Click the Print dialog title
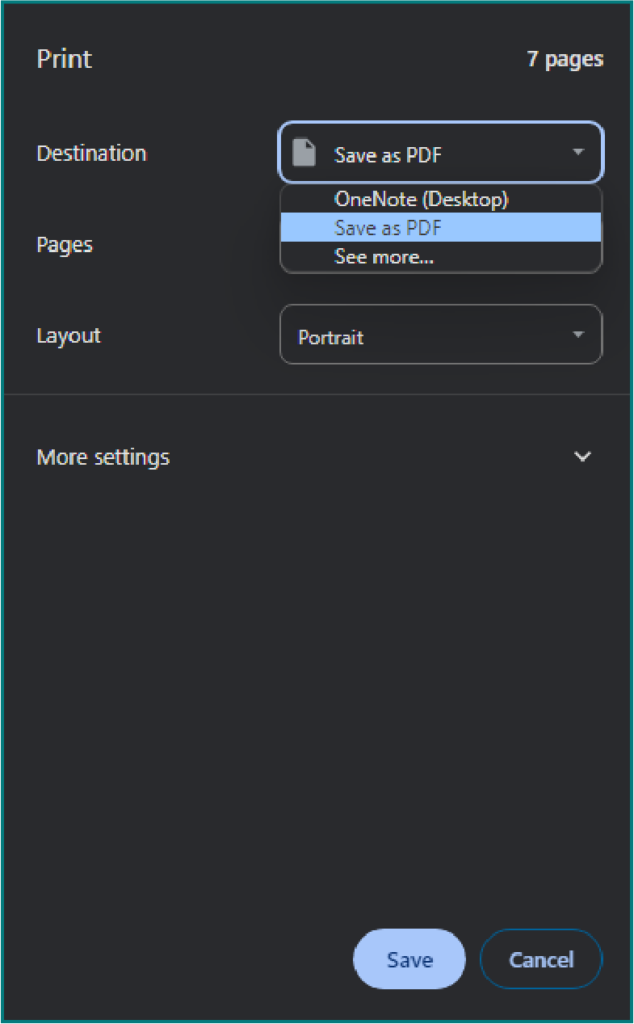Image resolution: width=634 pixels, height=1024 pixels. coord(63,59)
